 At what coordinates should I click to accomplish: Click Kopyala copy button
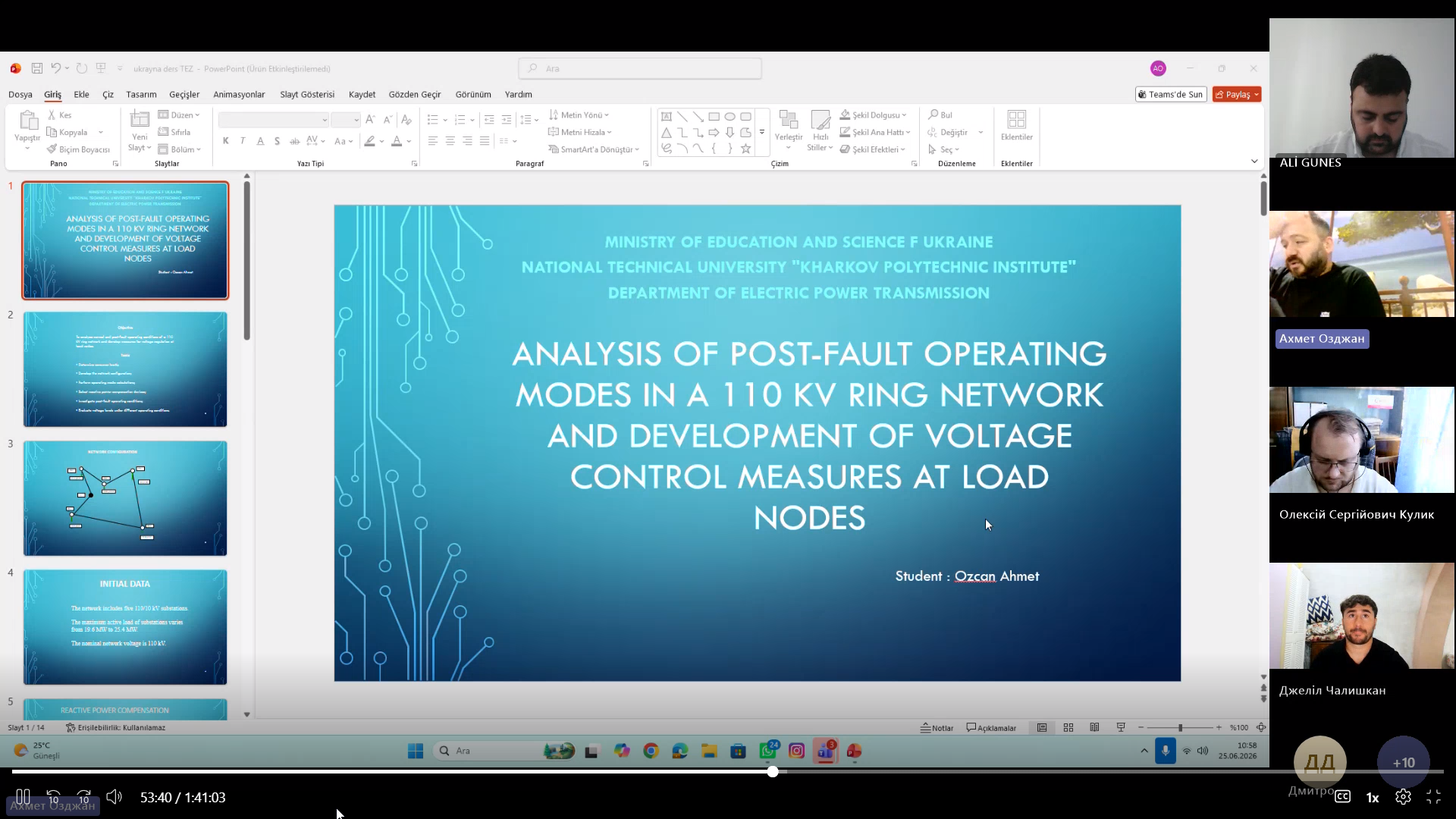point(67,132)
